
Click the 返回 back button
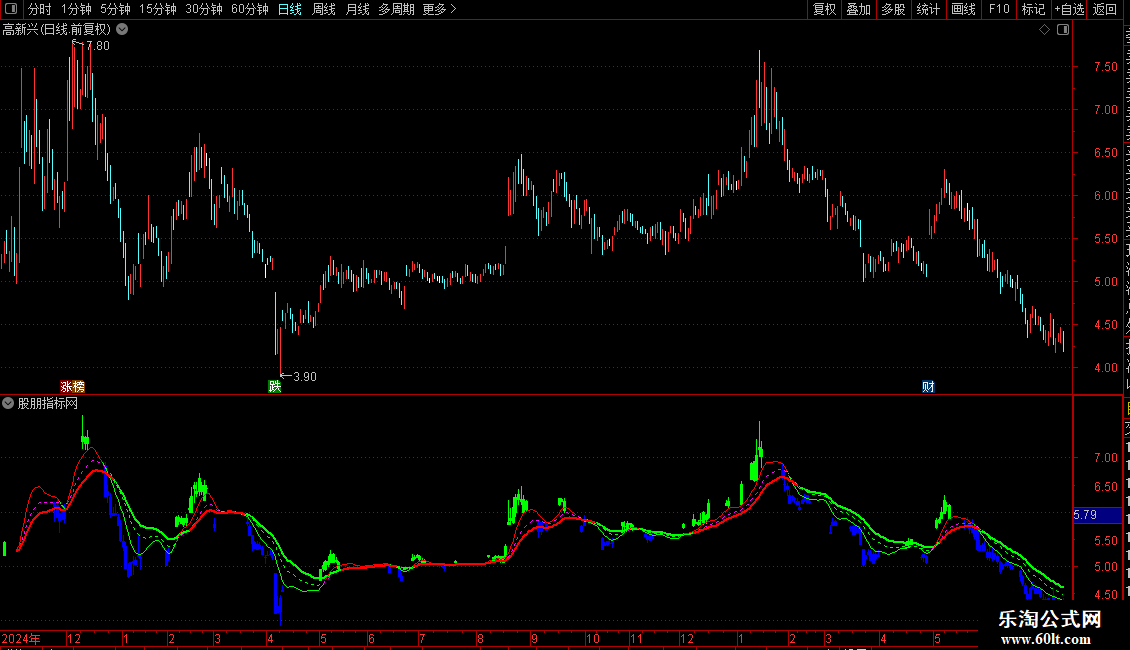[x=1105, y=9]
